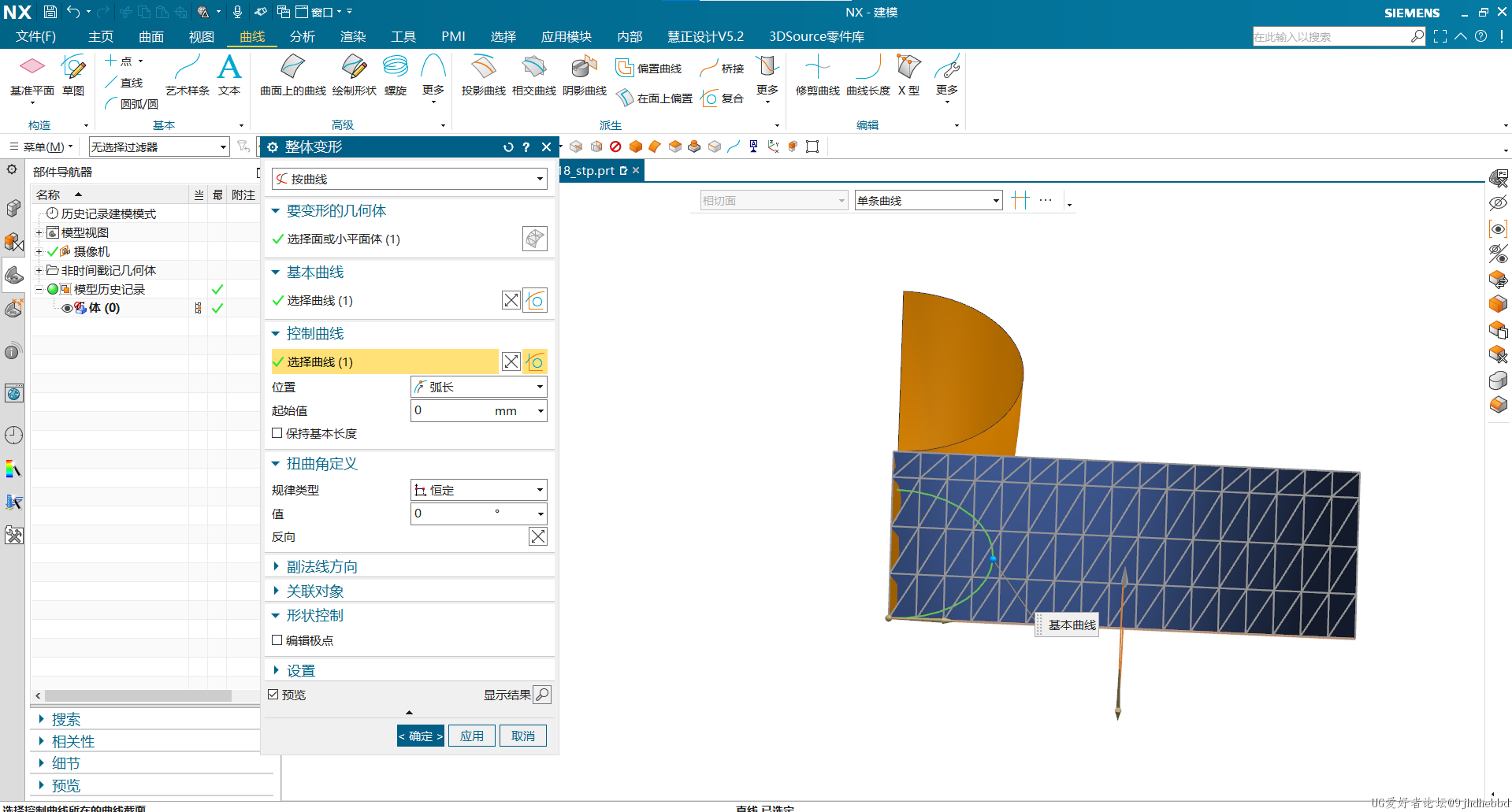Click the Undo arrow icon
This screenshot has height=812, width=1512.
[73, 12]
